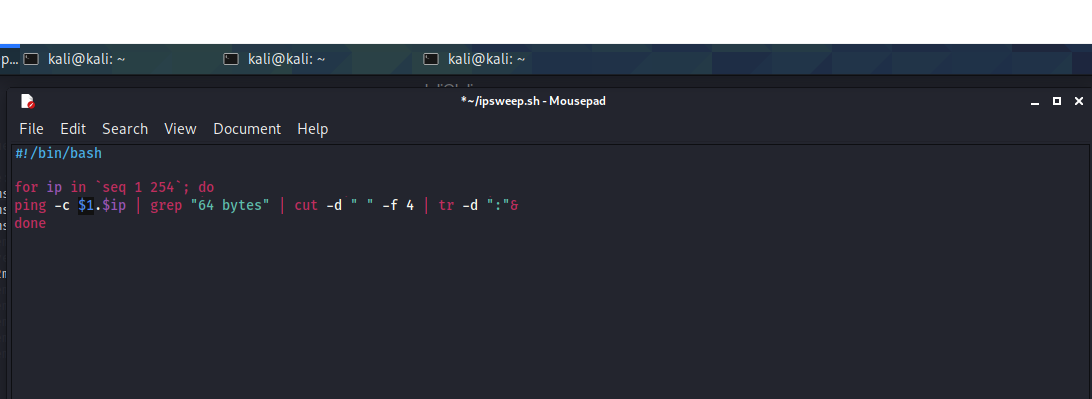Click the word "done" ending the loop
Image resolution: width=1092 pixels, height=399 pixels.
pos(31,224)
